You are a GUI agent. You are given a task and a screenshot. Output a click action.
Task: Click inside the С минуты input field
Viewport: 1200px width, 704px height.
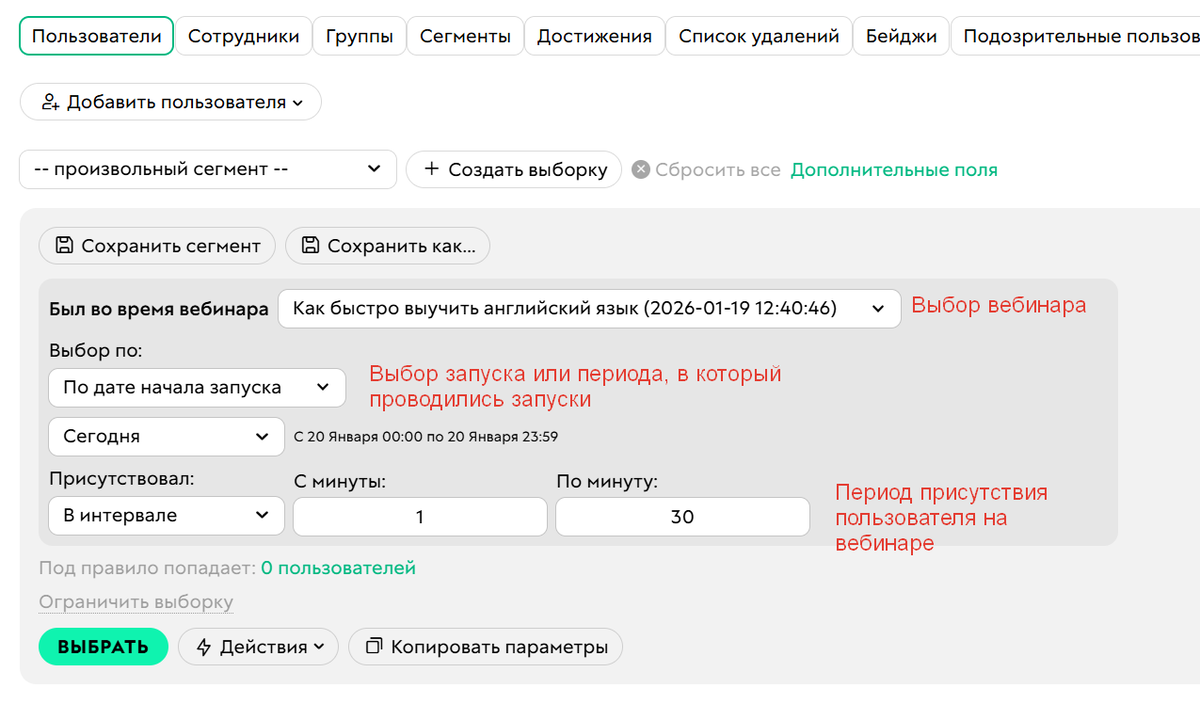(419, 516)
